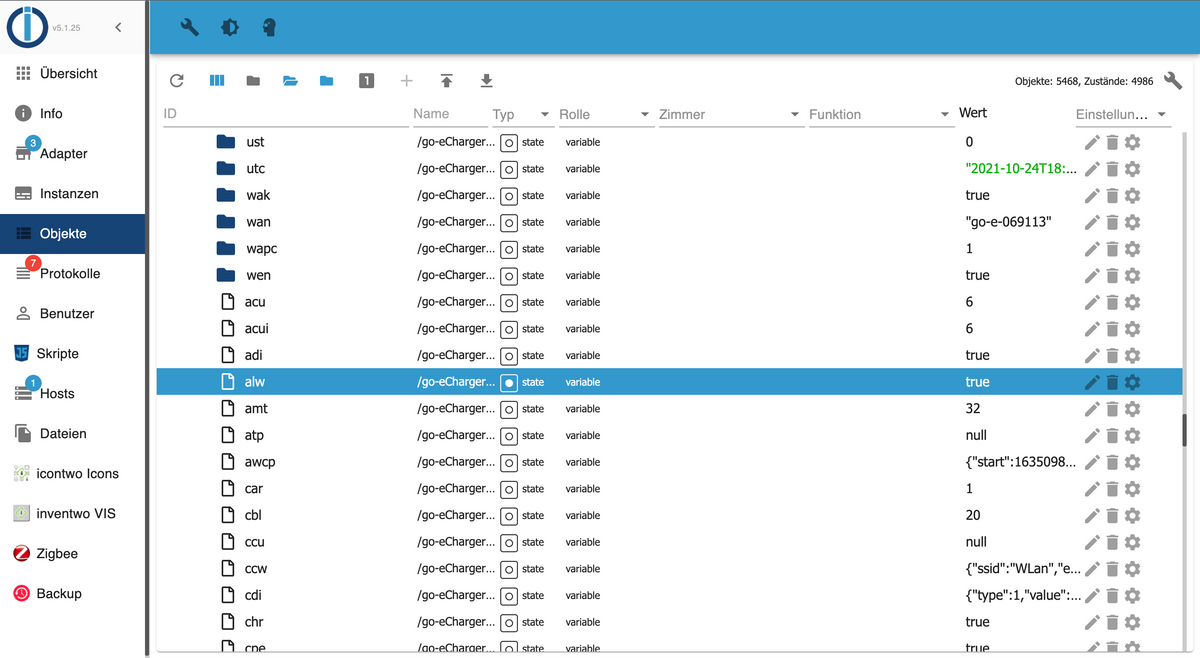
Task: Open the Einstellungen filter dropdown
Action: 1162,115
